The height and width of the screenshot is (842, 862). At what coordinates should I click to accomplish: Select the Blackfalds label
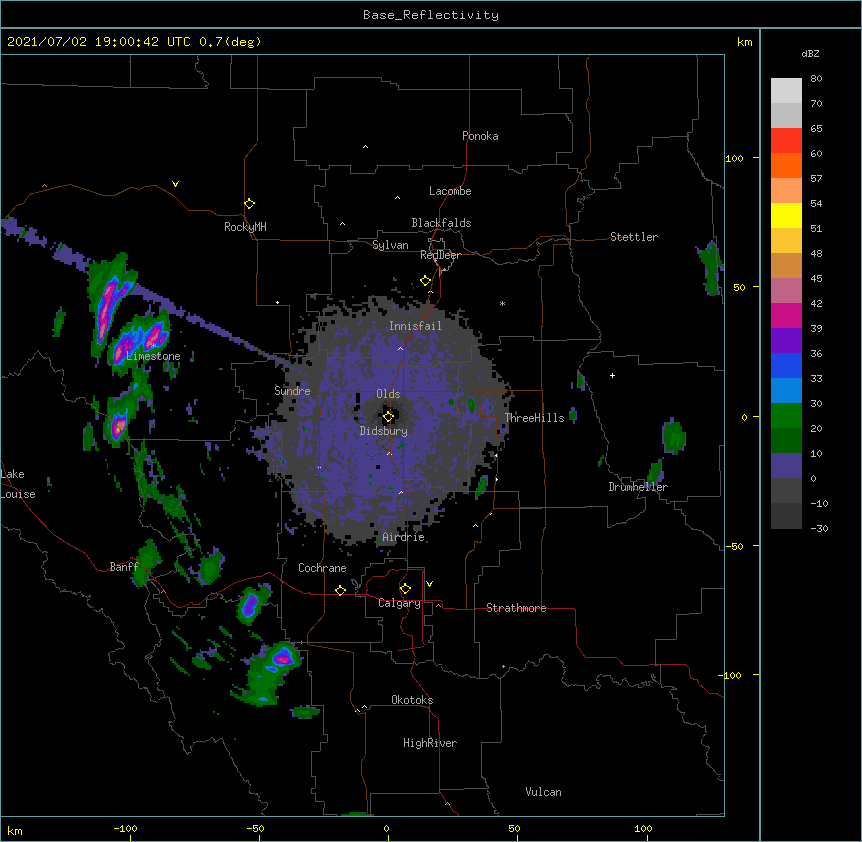(441, 223)
